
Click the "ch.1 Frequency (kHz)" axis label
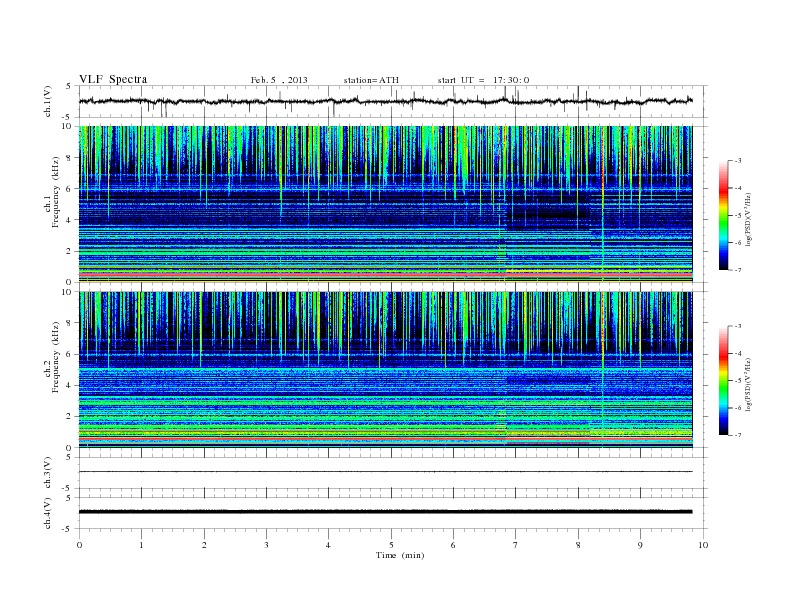click(52, 192)
